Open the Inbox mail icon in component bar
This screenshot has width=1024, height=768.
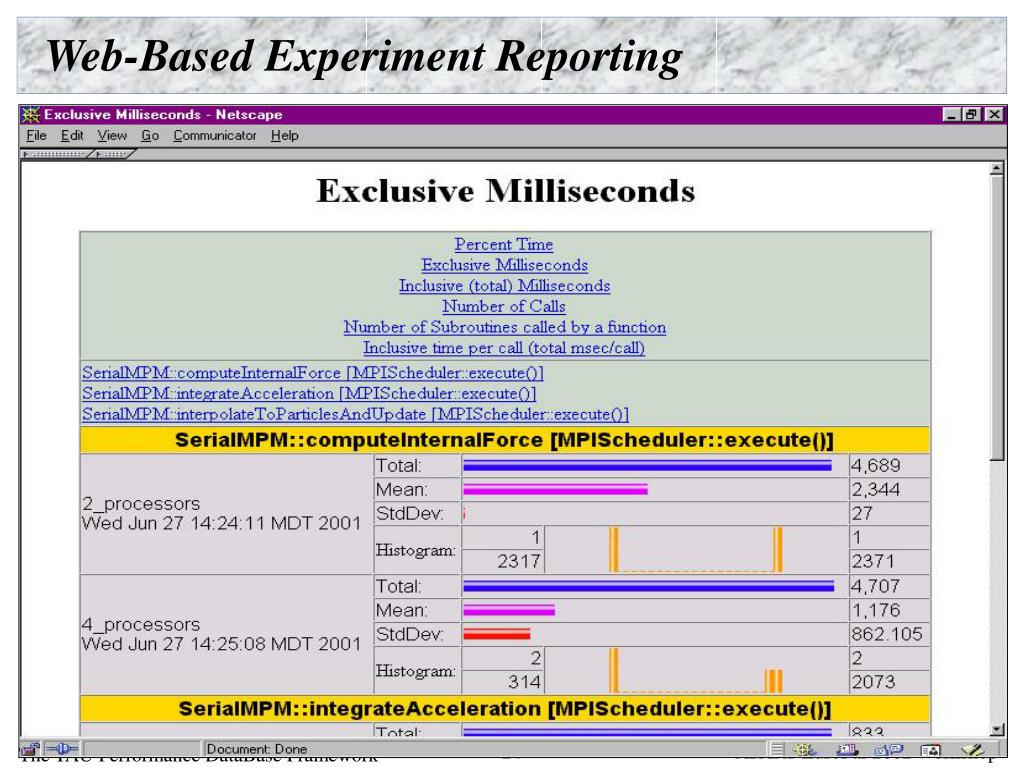[x=847, y=749]
